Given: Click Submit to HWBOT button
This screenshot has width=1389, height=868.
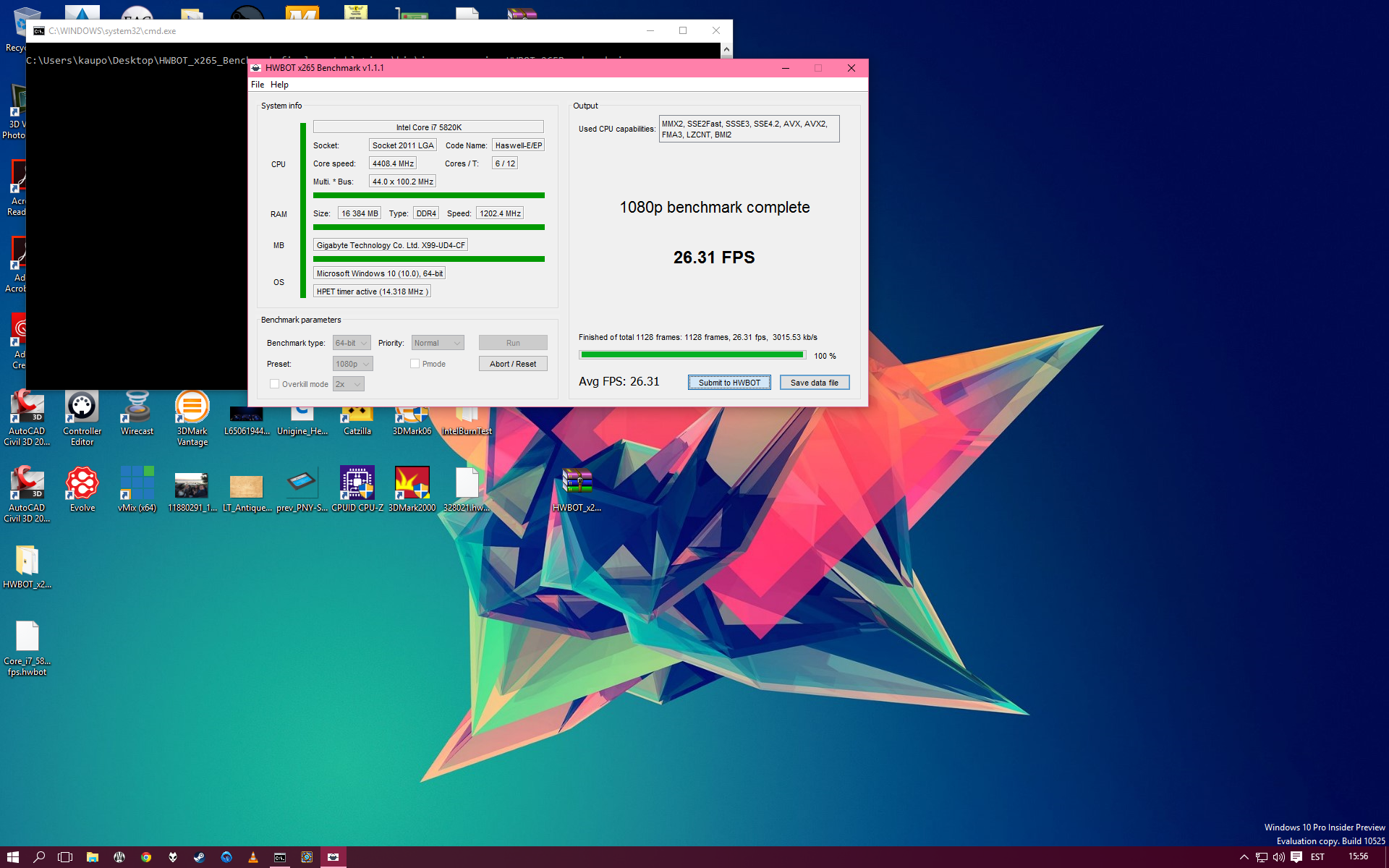Looking at the screenshot, I should (x=729, y=383).
